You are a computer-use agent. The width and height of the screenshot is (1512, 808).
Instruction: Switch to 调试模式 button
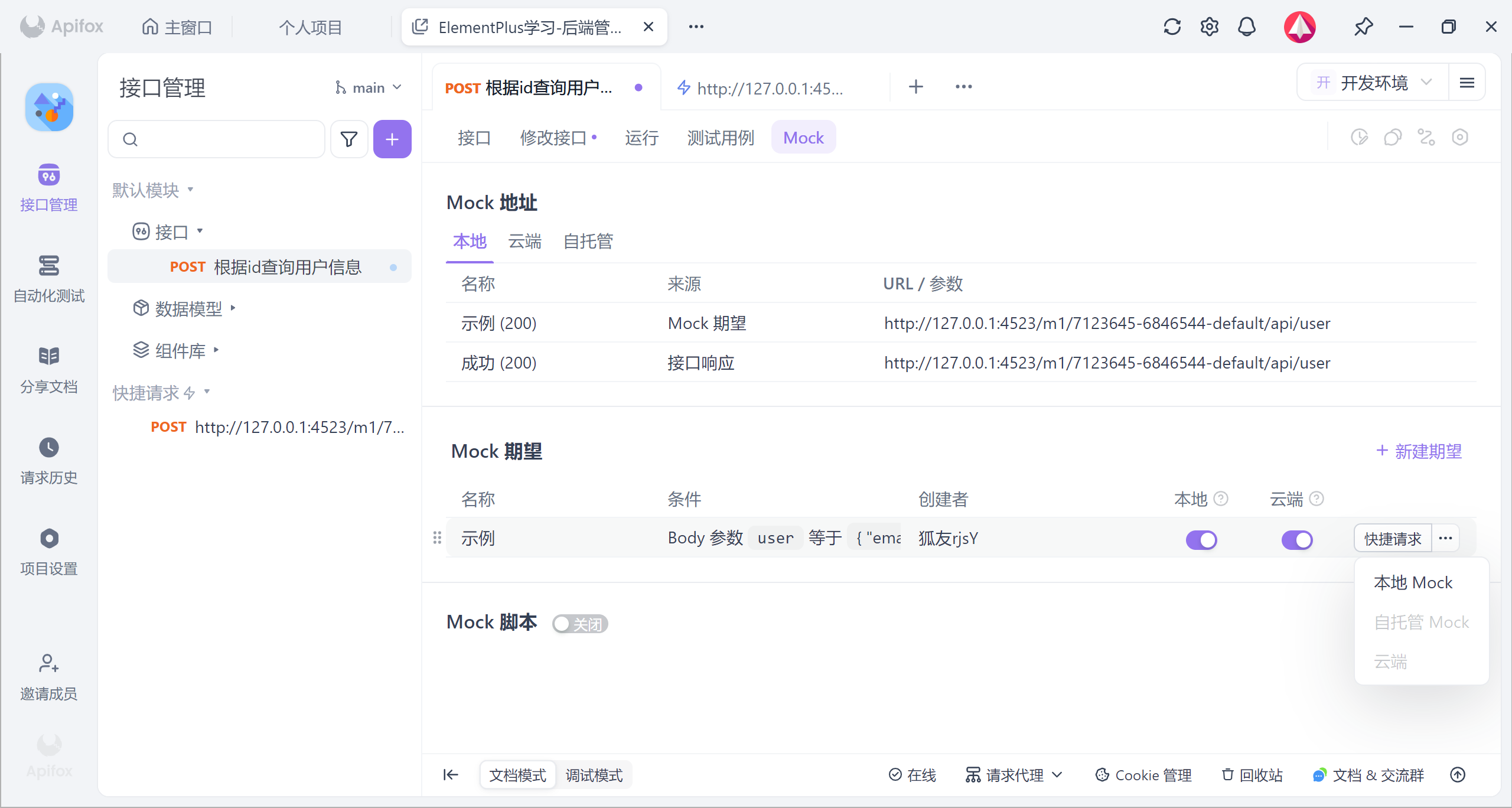coord(594,775)
